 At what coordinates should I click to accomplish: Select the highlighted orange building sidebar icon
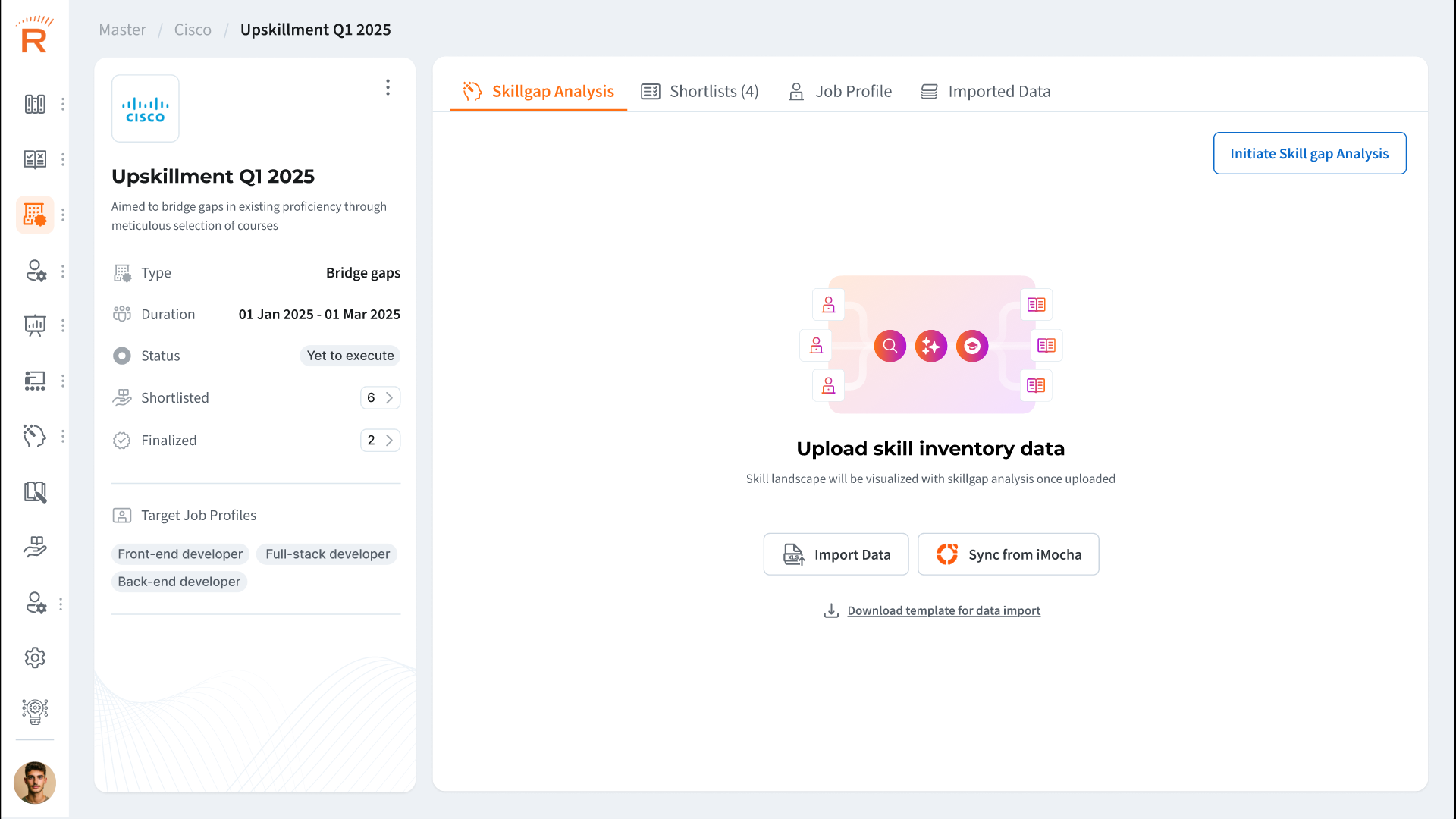coord(35,215)
